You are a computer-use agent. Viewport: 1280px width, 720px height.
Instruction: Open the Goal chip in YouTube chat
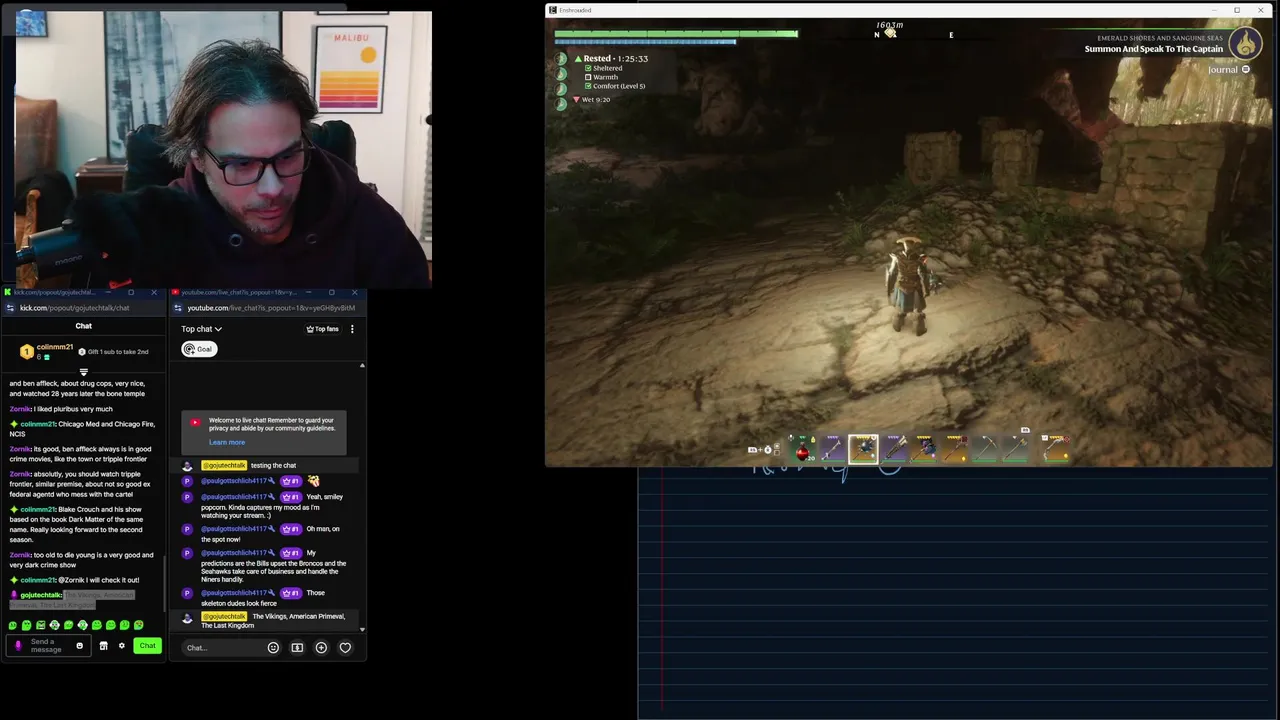[x=199, y=349]
